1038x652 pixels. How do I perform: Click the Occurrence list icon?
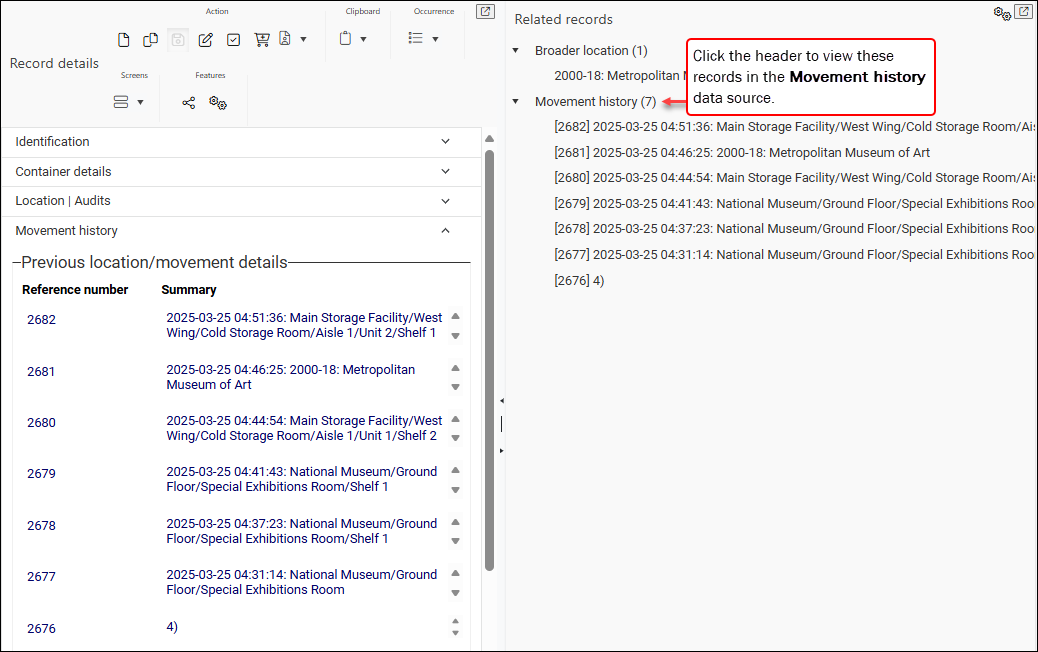[x=416, y=38]
